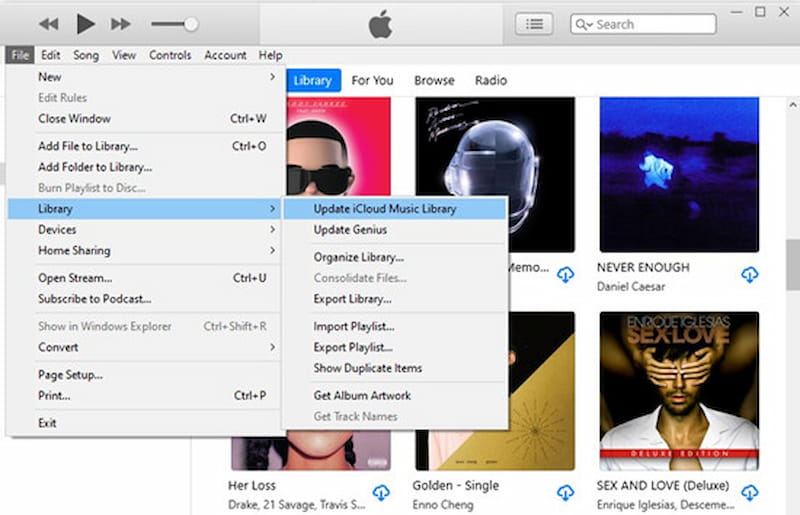Download Golden - Single via cloud icon
This screenshot has width=800, height=515.
click(565, 493)
